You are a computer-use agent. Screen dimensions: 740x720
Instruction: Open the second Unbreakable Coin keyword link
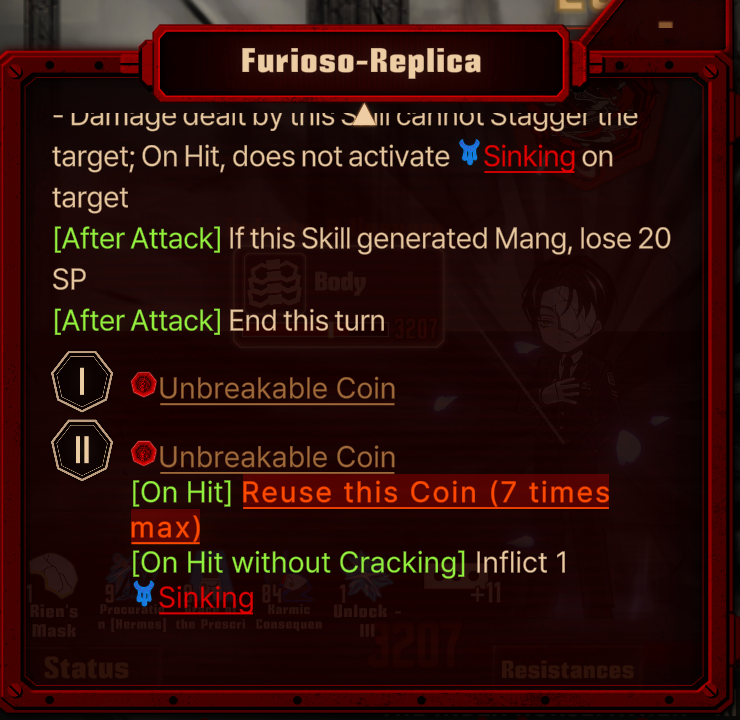click(277, 458)
